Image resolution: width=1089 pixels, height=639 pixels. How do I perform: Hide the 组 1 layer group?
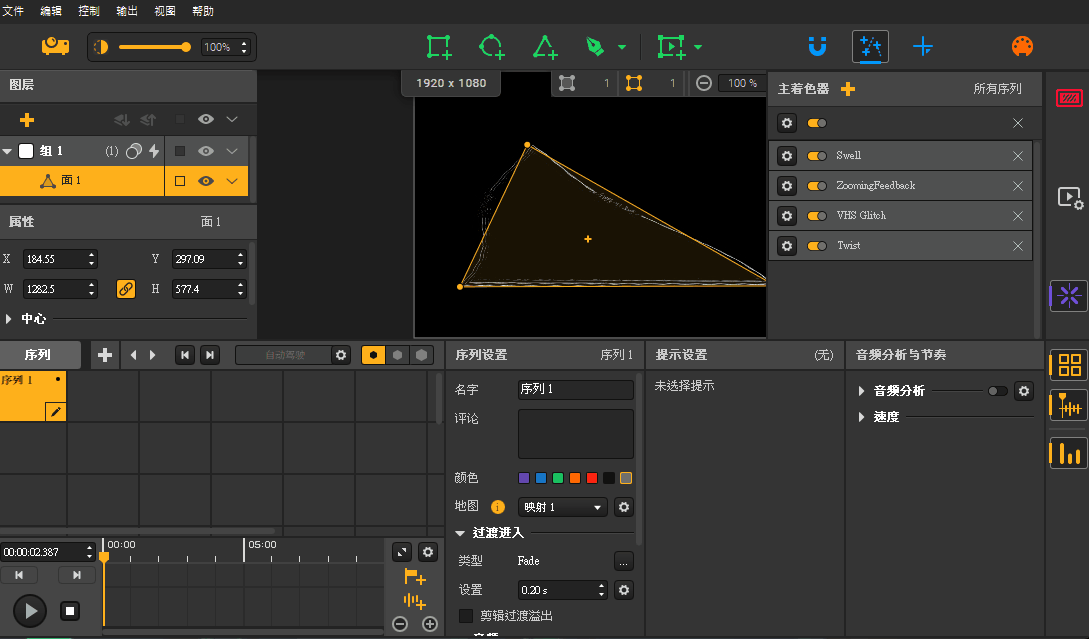pos(206,151)
